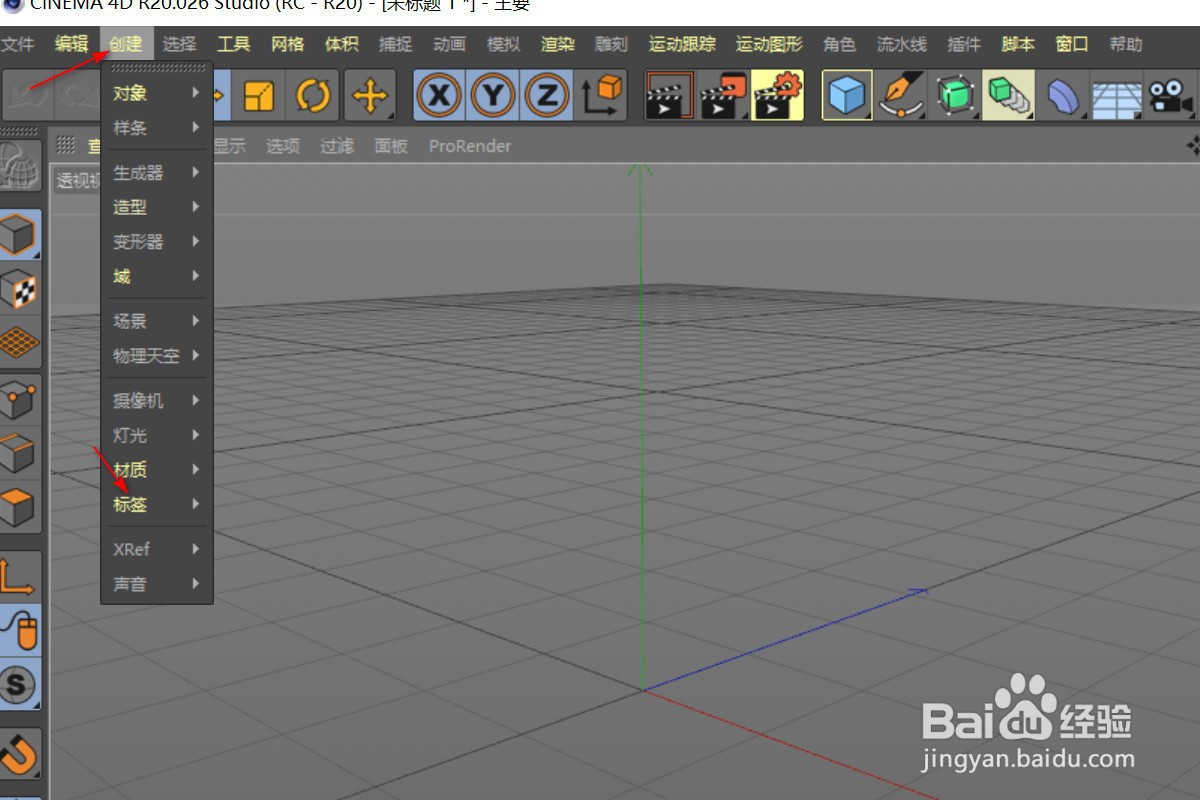Expand the 样条 submenu

click(x=157, y=128)
